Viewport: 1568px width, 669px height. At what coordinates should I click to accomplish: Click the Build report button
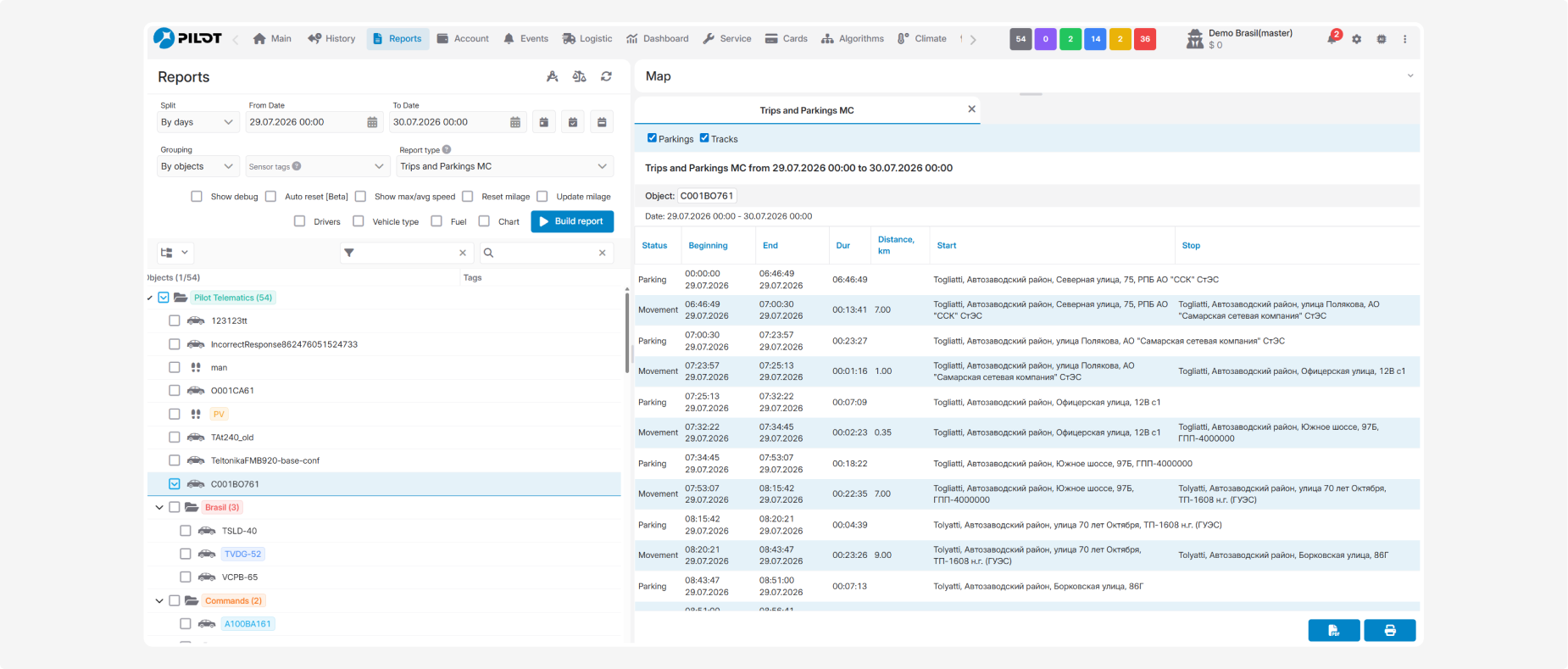click(x=572, y=221)
